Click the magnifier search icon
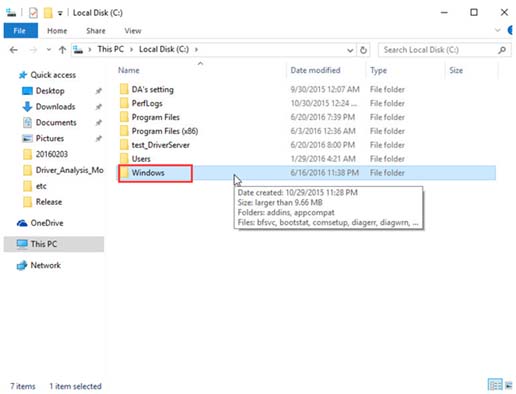The image size is (516, 394). click(502, 50)
